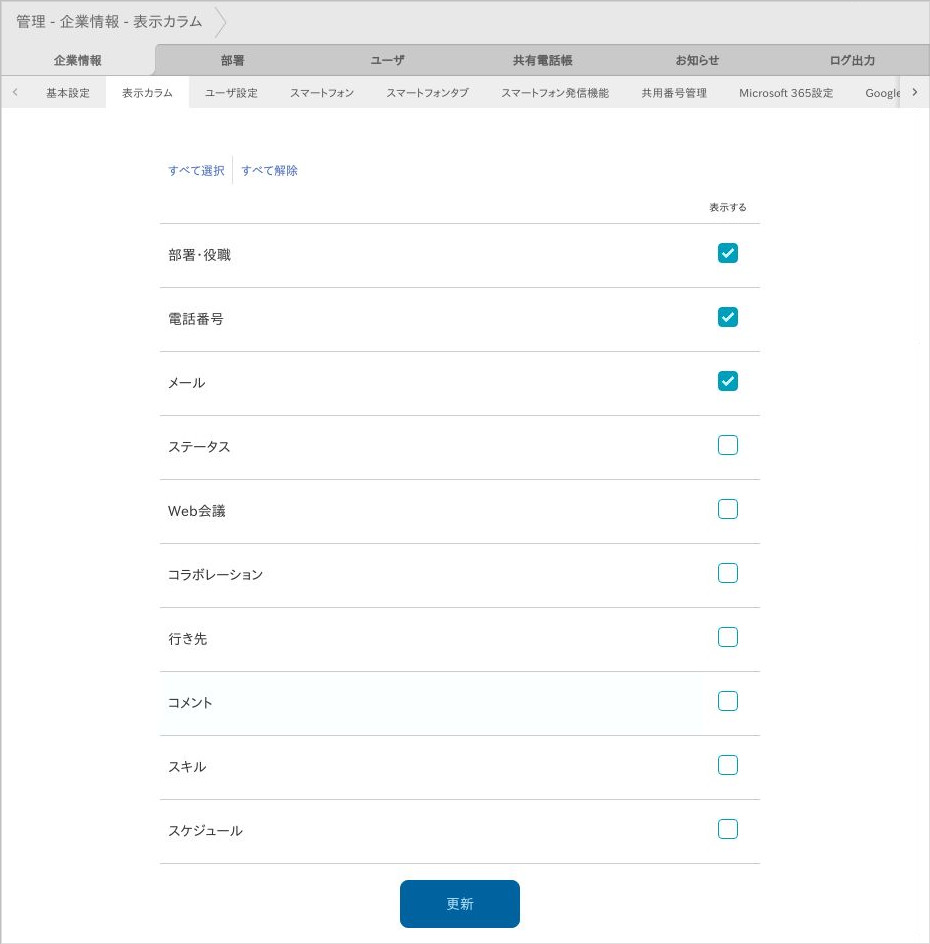Click the ステータス row label

199,447
